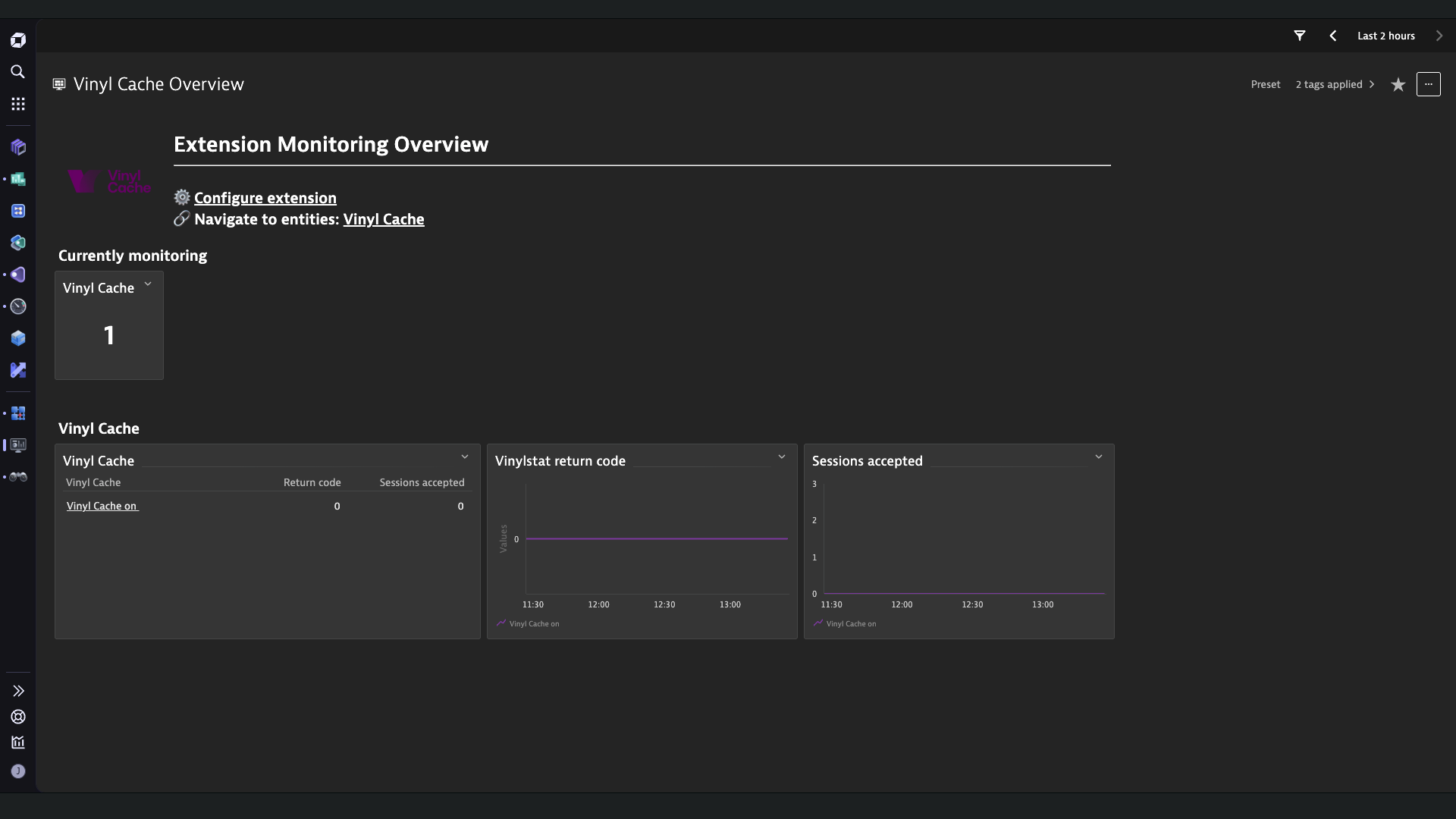Image resolution: width=1456 pixels, height=819 pixels.
Task: Open the Vinyl Cache table tile menu
Action: tap(465, 457)
